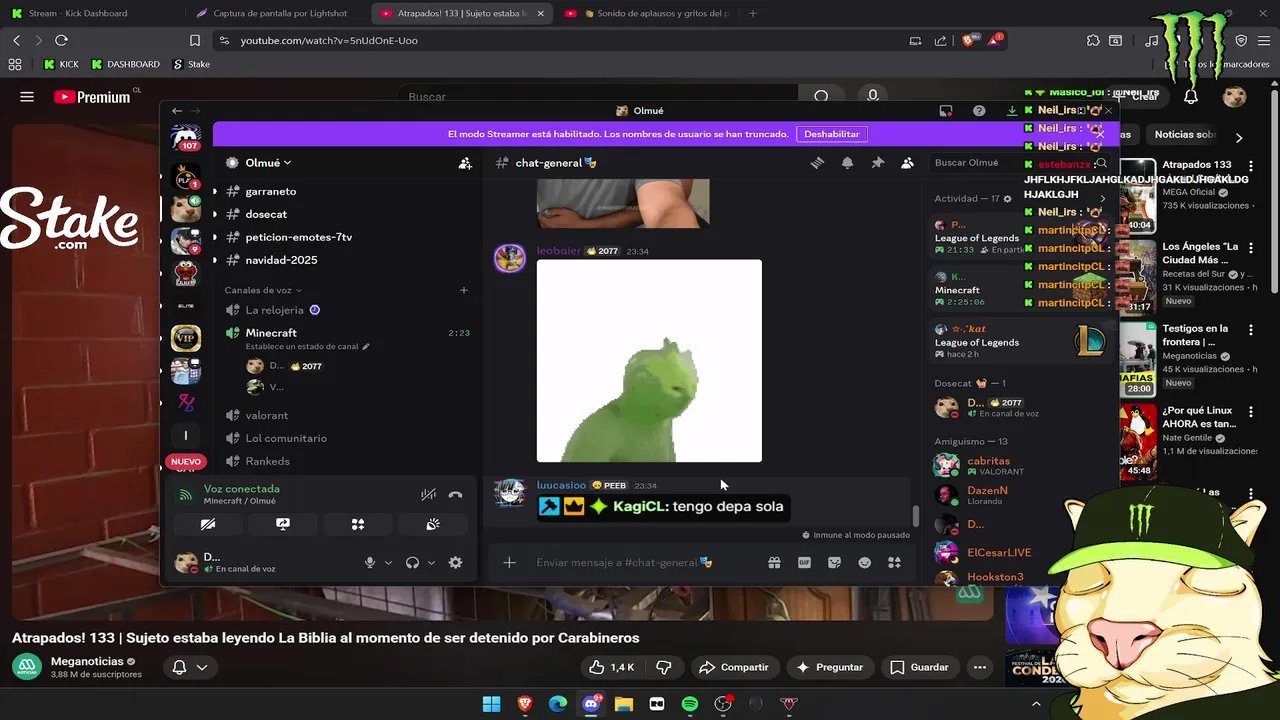The image size is (1280, 720).
Task: Open microphone input options arrow
Action: (388, 563)
